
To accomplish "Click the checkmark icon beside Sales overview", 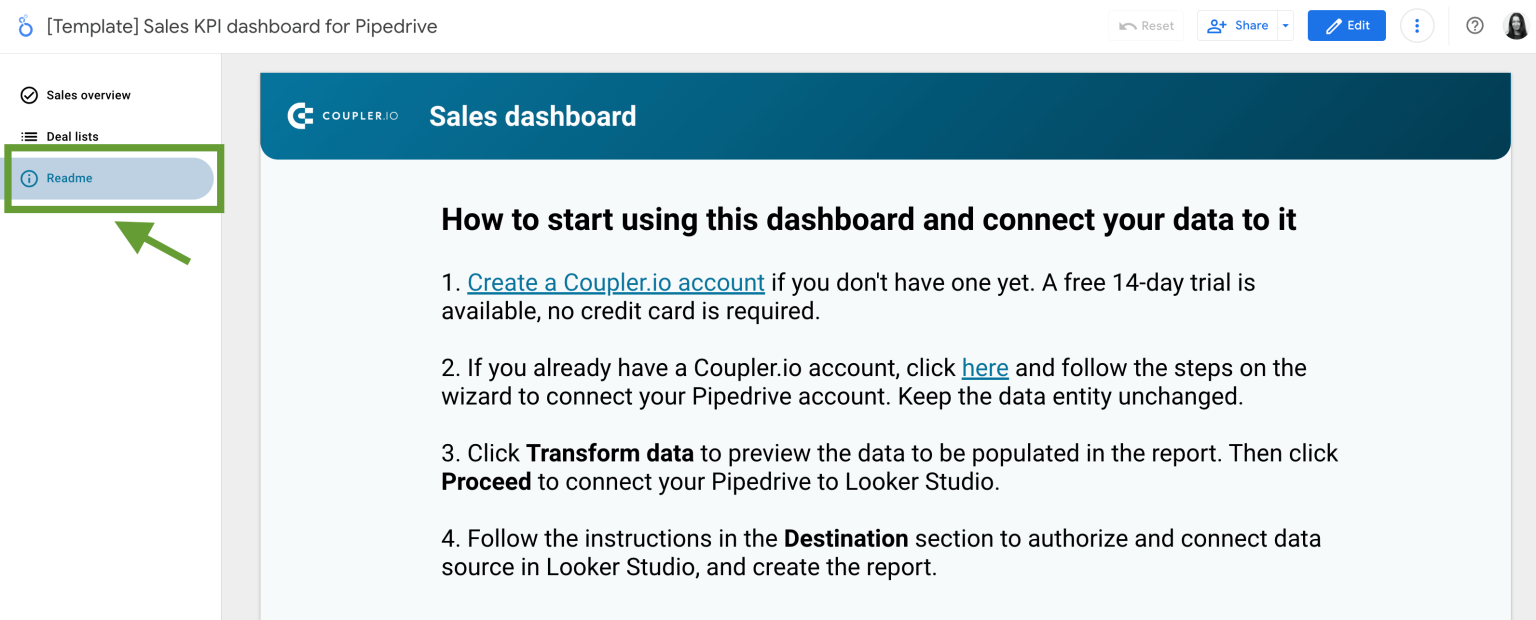I will tap(27, 95).
